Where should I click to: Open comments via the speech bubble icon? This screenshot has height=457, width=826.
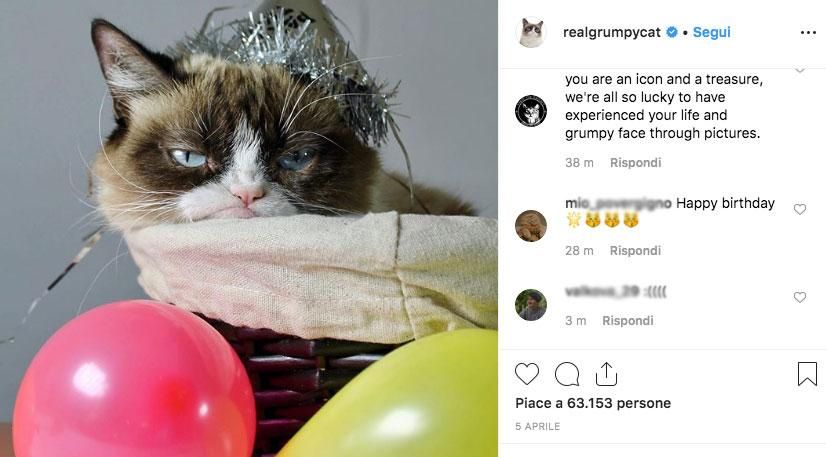click(567, 374)
